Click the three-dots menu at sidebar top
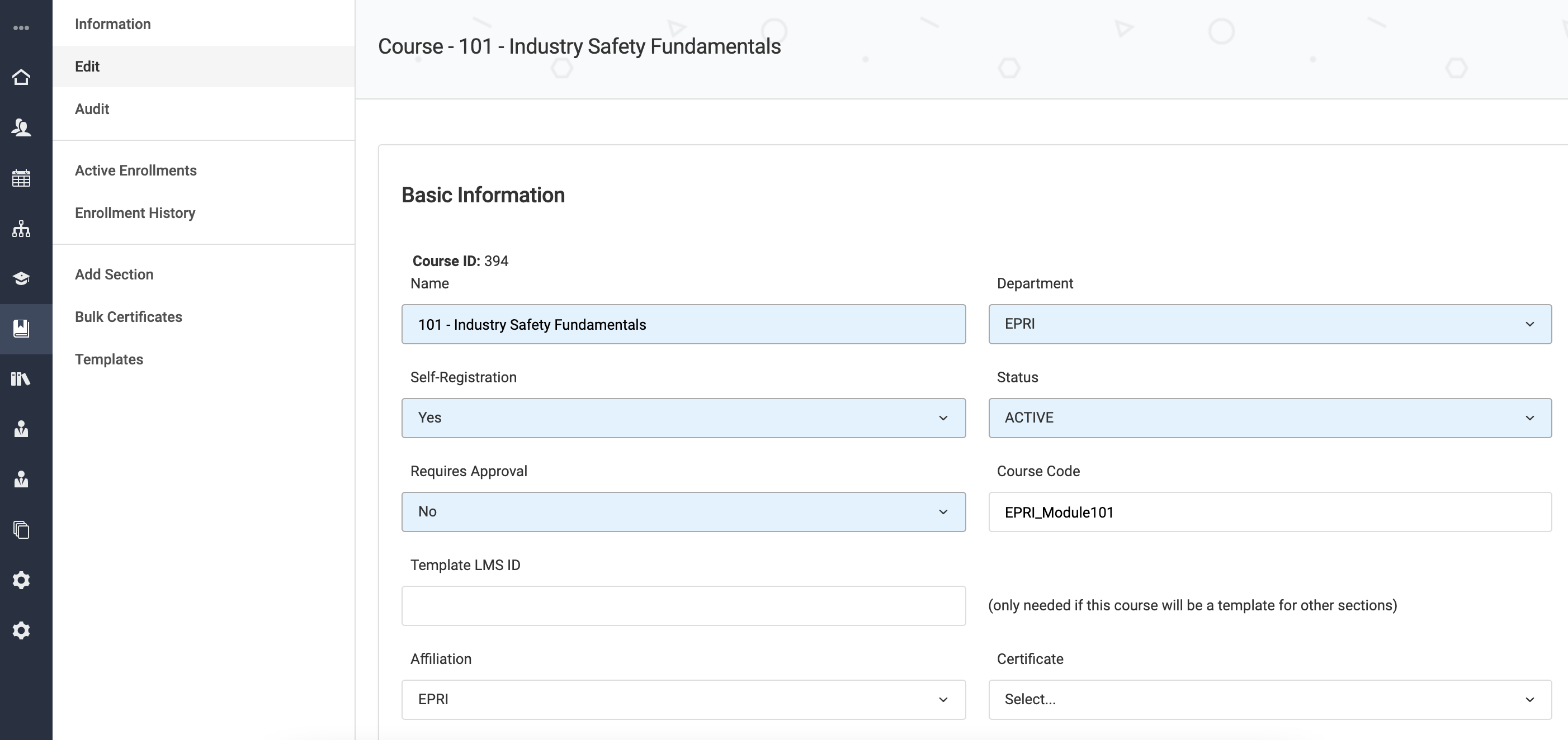 pyautogui.click(x=21, y=28)
